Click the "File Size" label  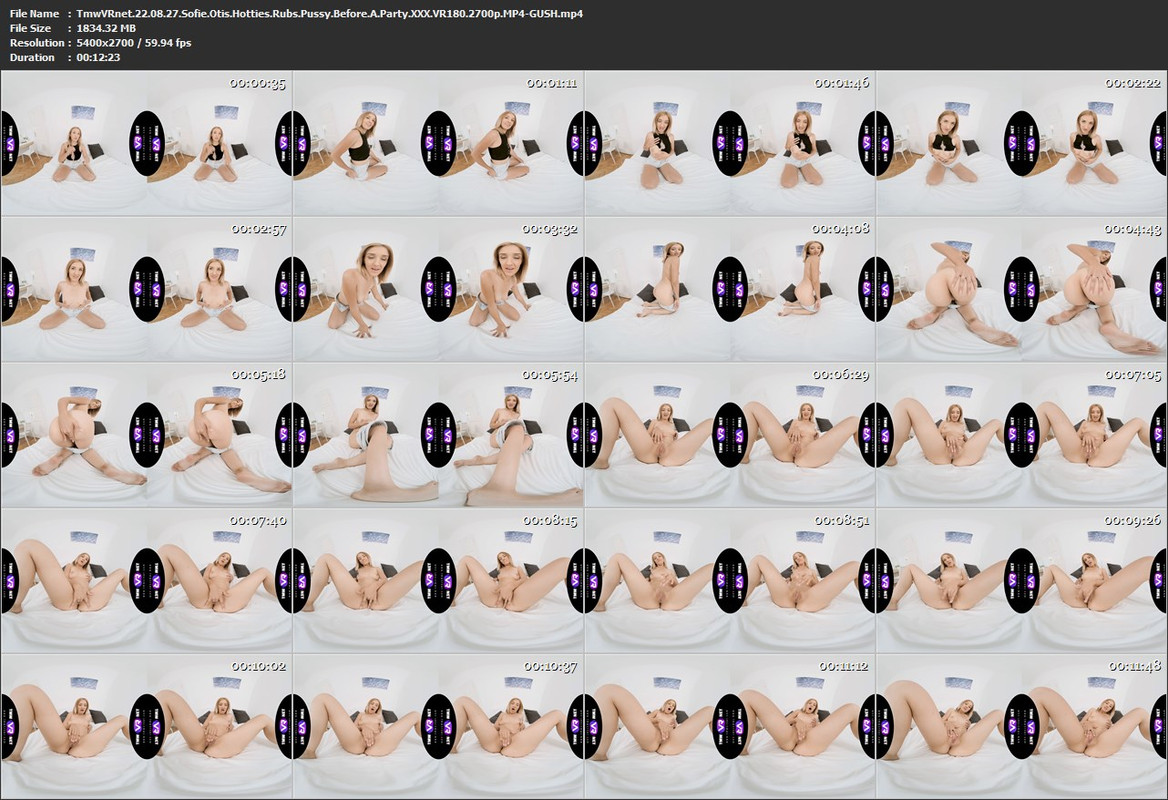point(31,28)
